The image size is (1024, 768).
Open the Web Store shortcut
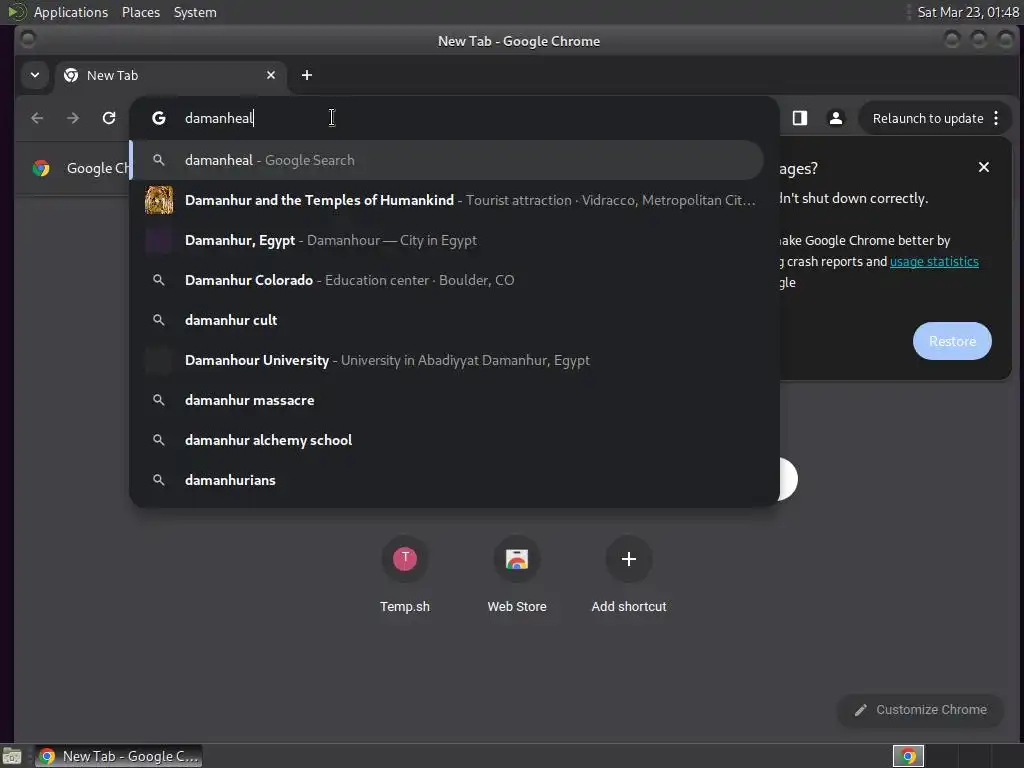click(x=517, y=575)
